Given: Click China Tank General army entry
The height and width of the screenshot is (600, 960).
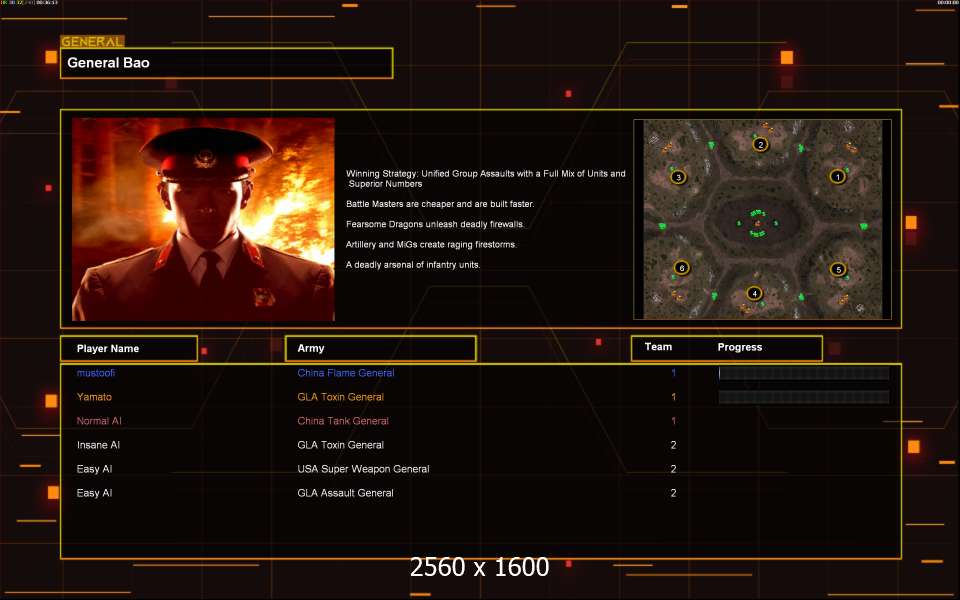Looking at the screenshot, I should [x=343, y=421].
